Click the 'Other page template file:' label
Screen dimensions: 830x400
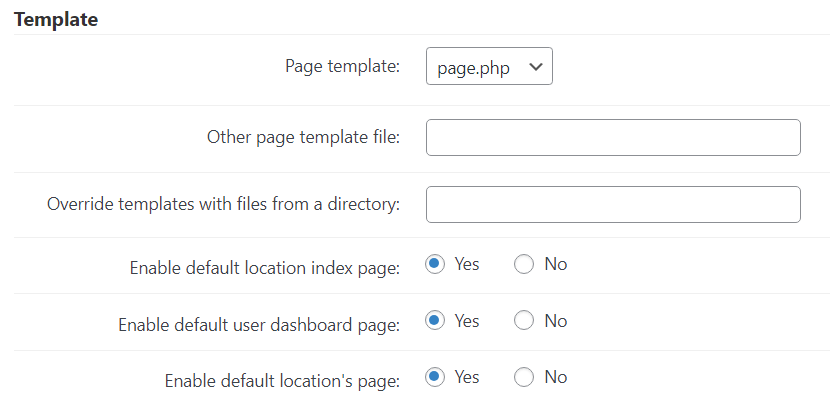click(x=303, y=138)
